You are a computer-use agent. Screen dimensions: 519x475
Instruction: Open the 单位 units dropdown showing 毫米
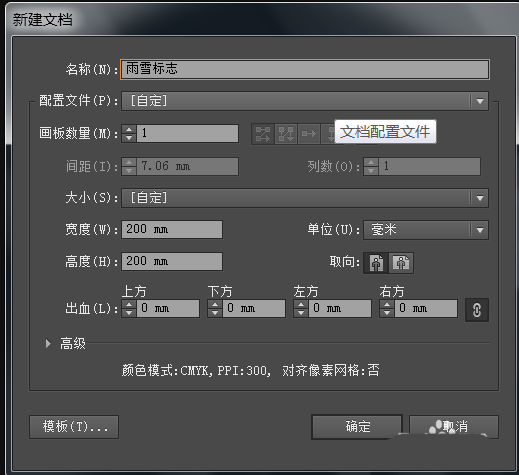coord(426,230)
